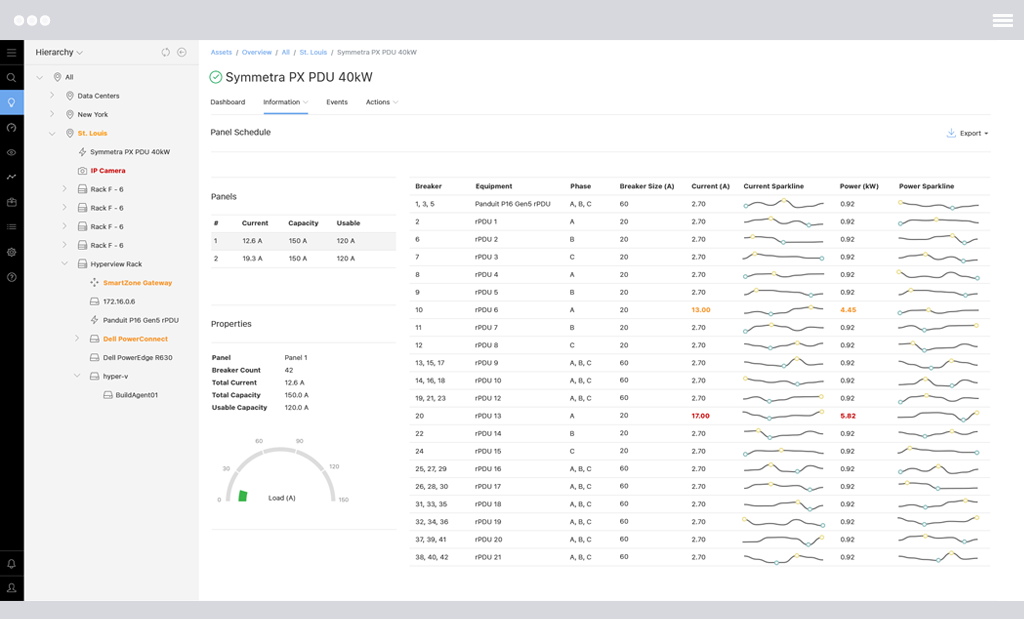The width and height of the screenshot is (1024, 619).
Task: Click the highlighted location pin sidebar icon
Action: pos(11,102)
